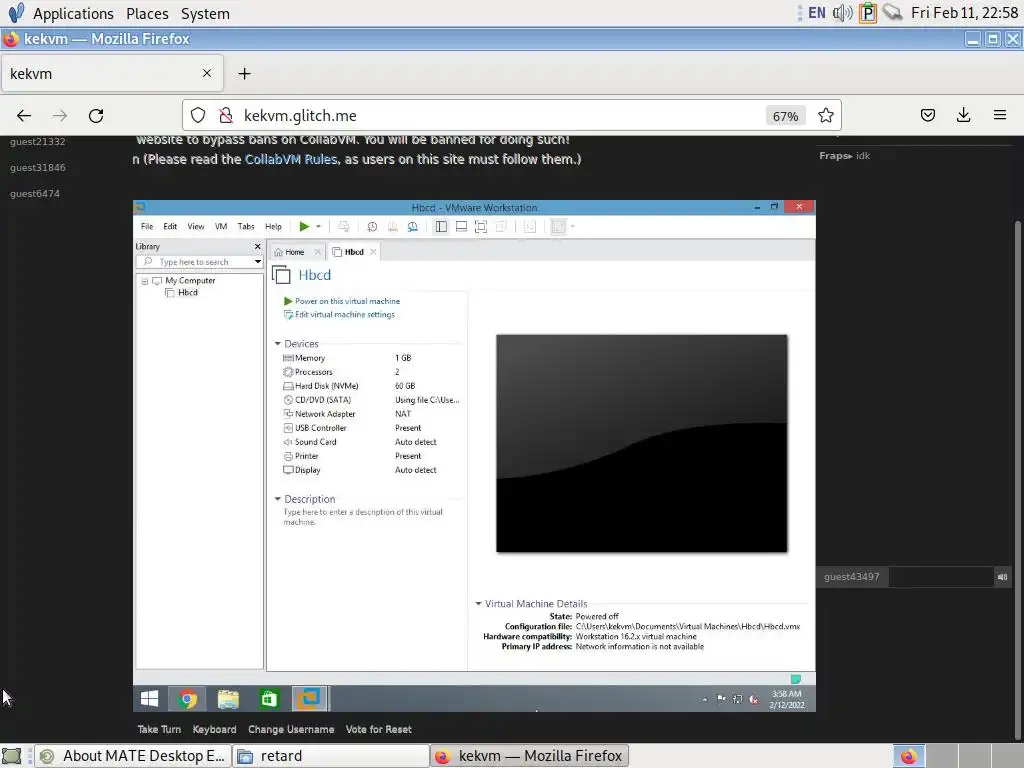Image resolution: width=1024 pixels, height=768 pixels.
Task: Click the stretch guest display toolbar icon
Action: click(558, 227)
